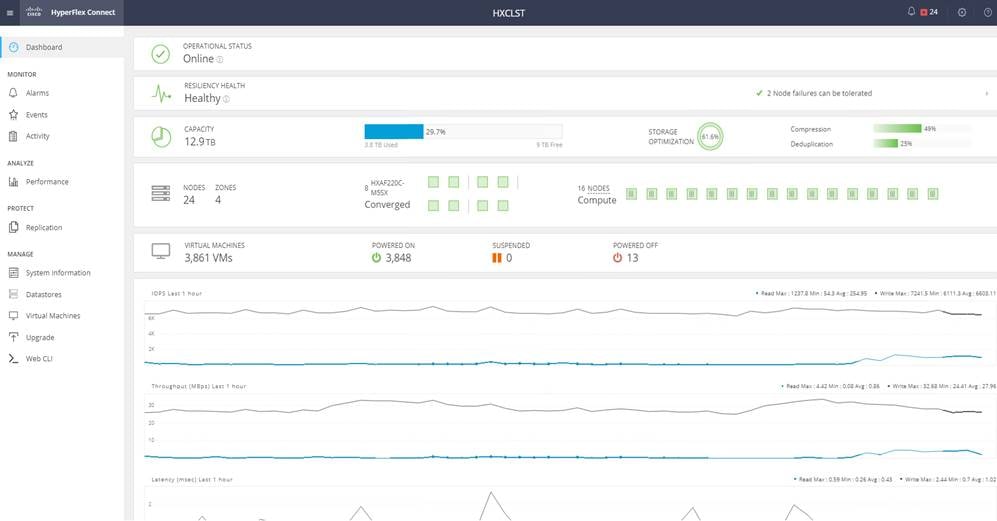Click the Cisco logo in header
Viewport: 997px width, 521px height.
pyautogui.click(x=34, y=12)
